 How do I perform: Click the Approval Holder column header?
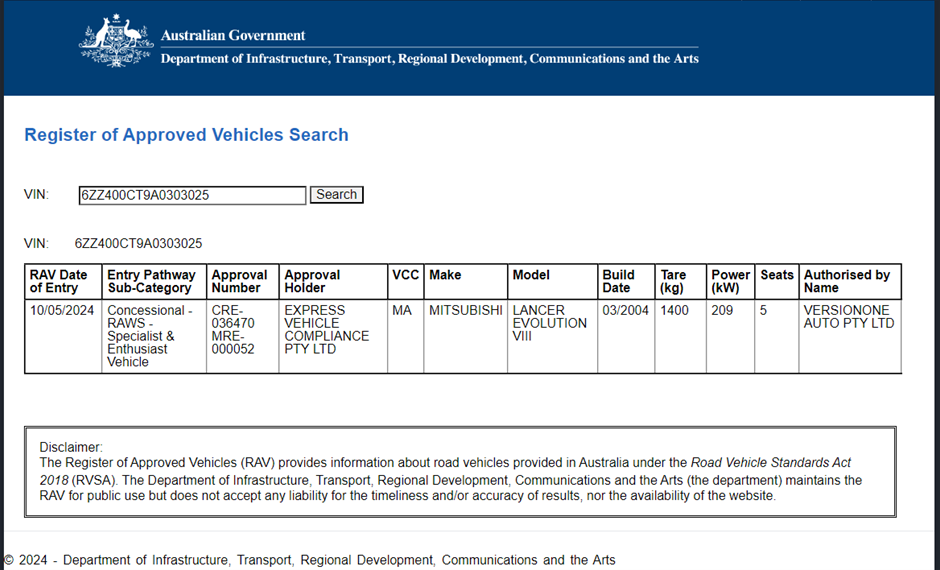click(x=313, y=281)
